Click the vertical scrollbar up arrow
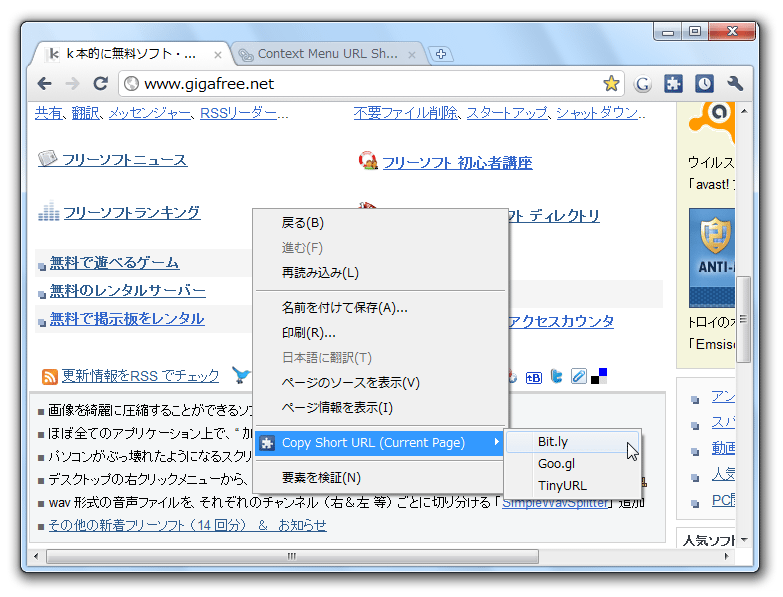The width and height of the screenshot is (783, 597). 744,111
